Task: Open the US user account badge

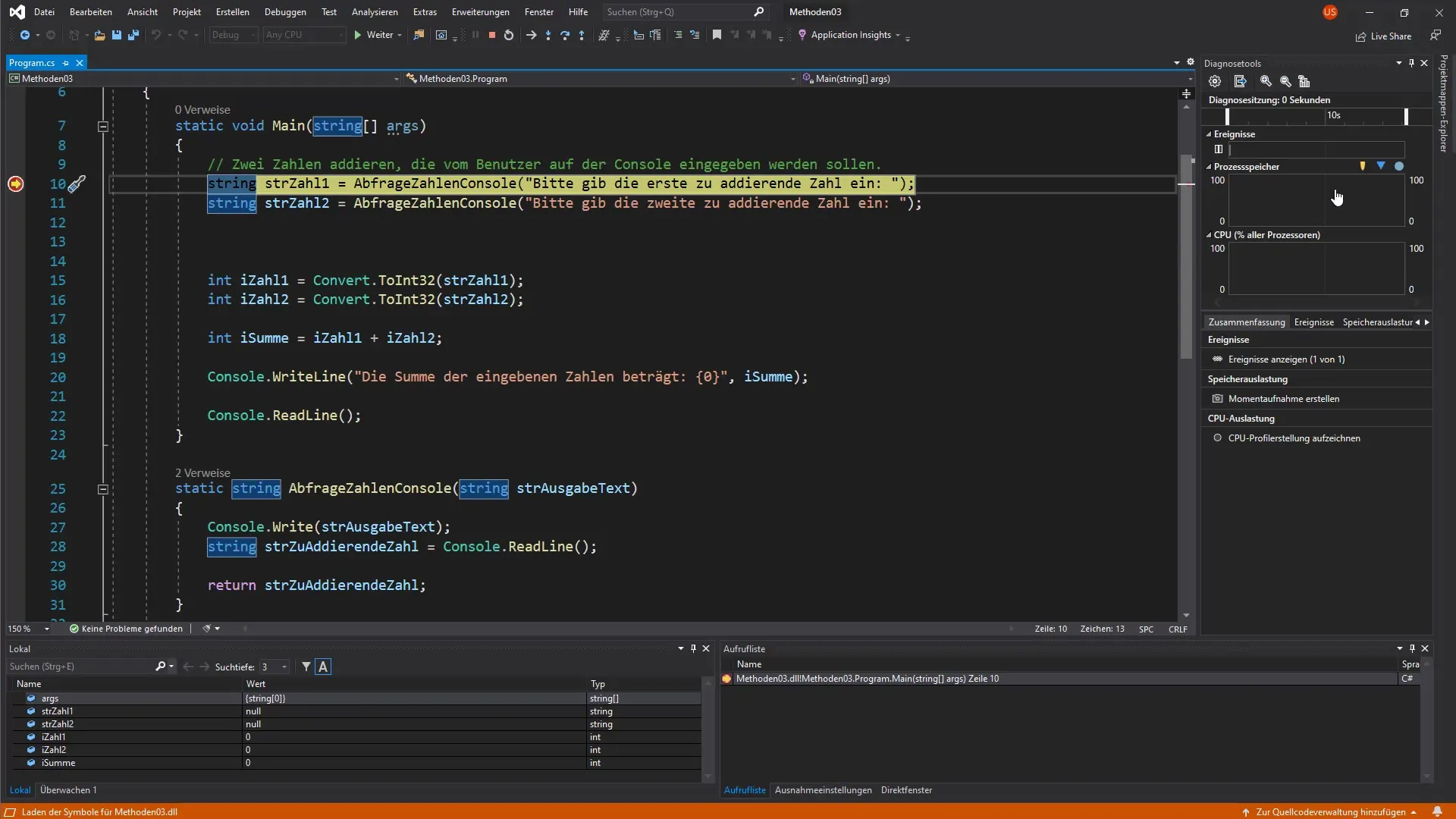Action: coord(1330,12)
